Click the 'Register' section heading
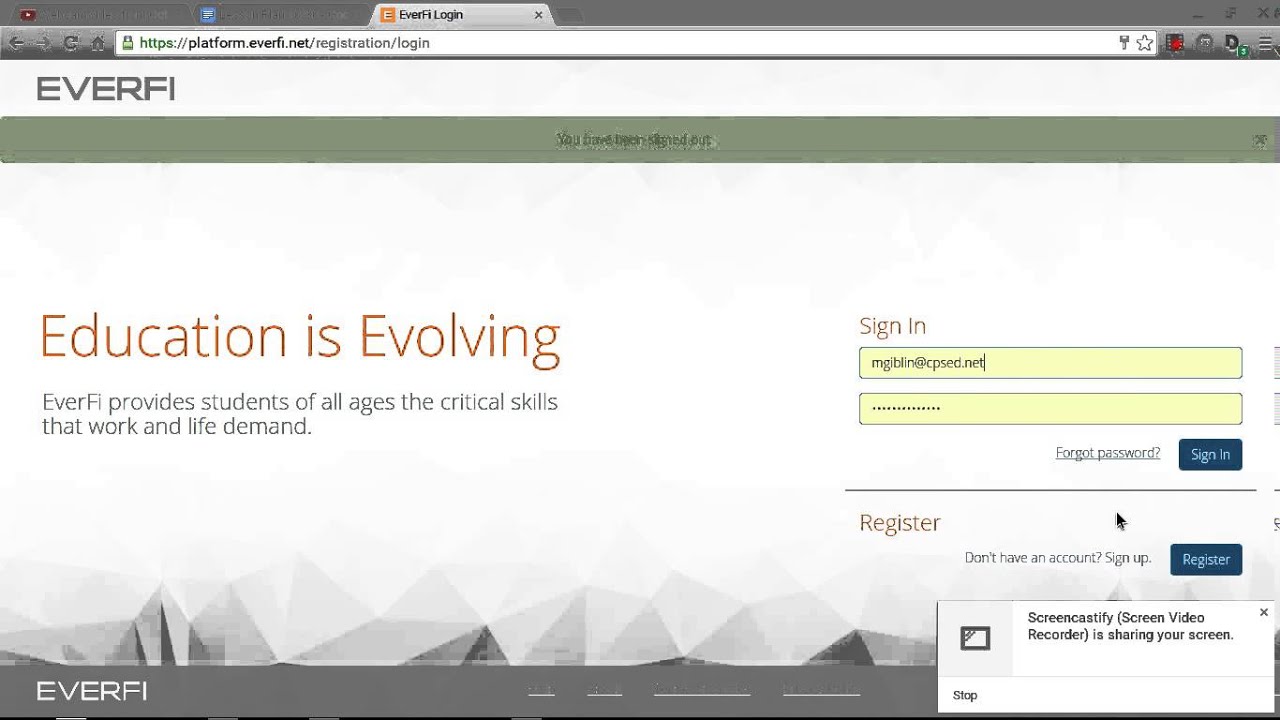The image size is (1280, 720). click(900, 523)
